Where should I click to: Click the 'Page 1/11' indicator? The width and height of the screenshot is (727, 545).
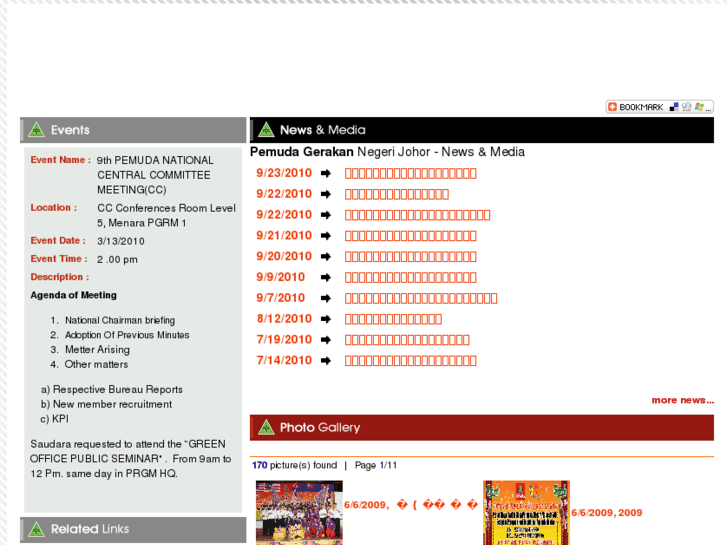tap(376, 465)
